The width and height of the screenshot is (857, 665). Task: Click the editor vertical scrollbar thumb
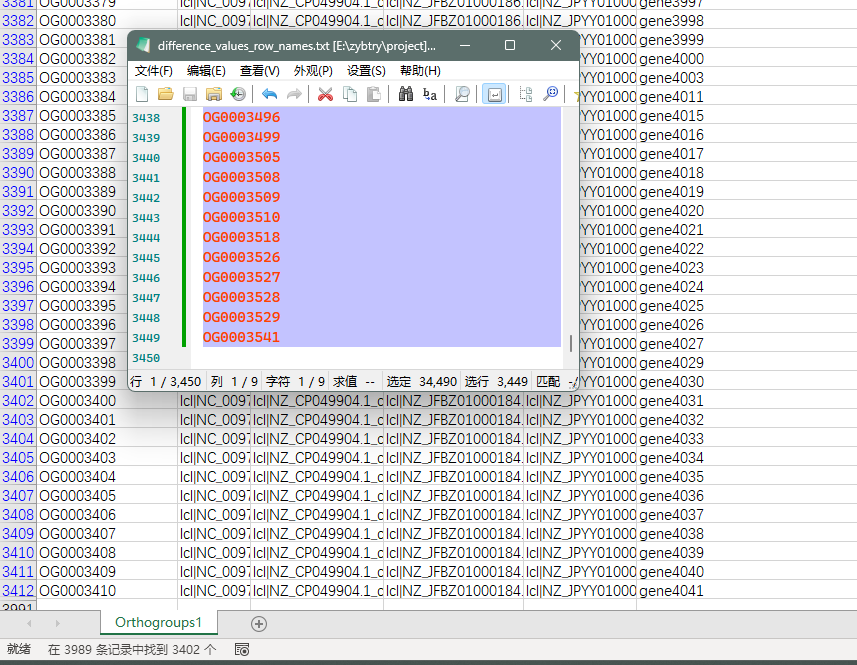tap(571, 343)
